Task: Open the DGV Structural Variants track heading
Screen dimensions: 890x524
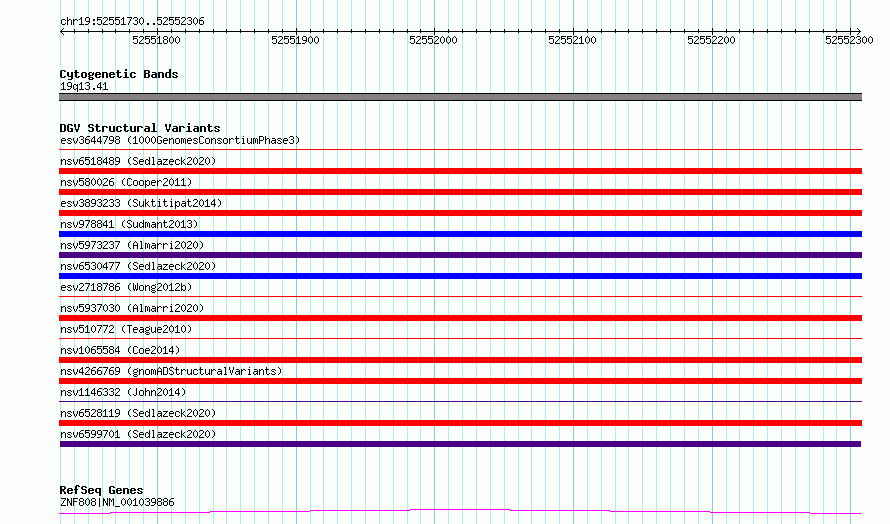Action: (x=140, y=128)
